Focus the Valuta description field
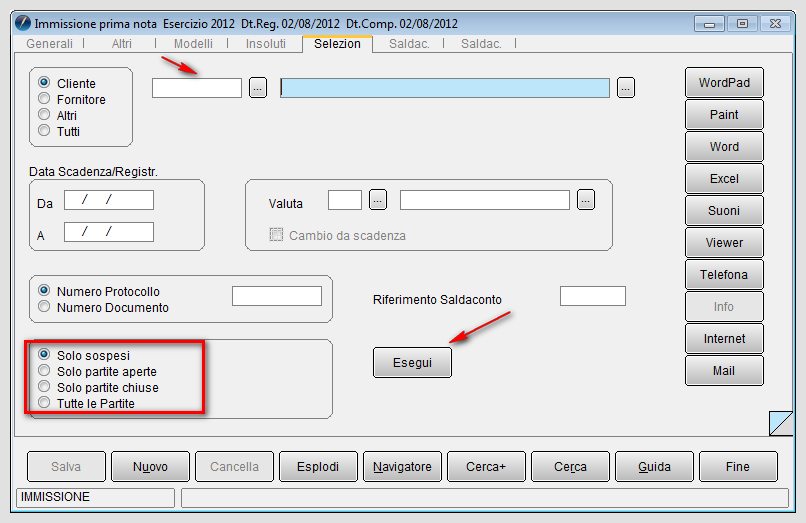This screenshot has height=523, width=806. (485, 200)
